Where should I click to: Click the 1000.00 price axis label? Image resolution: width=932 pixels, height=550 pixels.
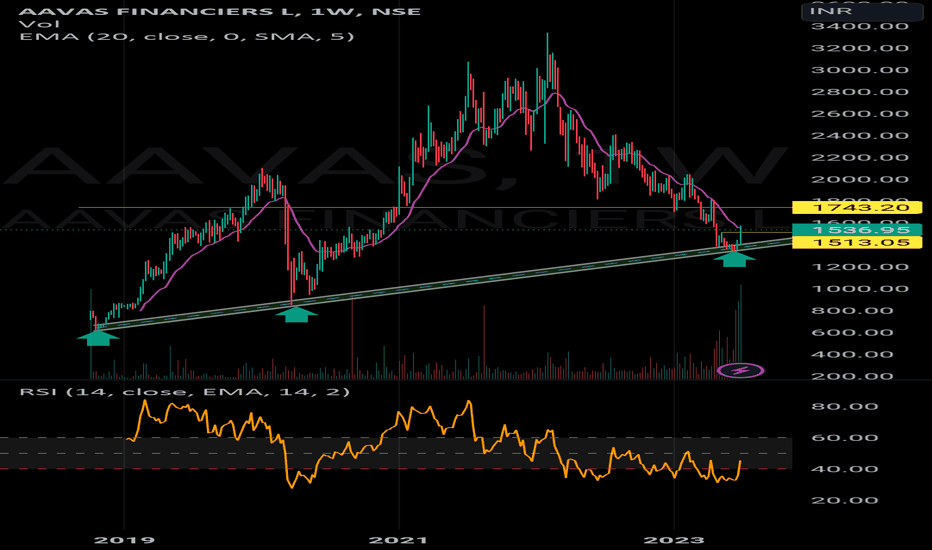click(860, 289)
